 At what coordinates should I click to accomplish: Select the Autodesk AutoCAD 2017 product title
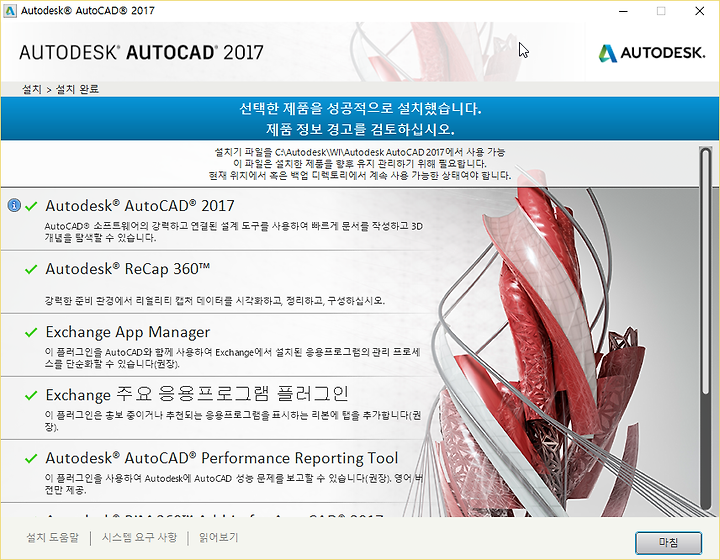[140, 206]
